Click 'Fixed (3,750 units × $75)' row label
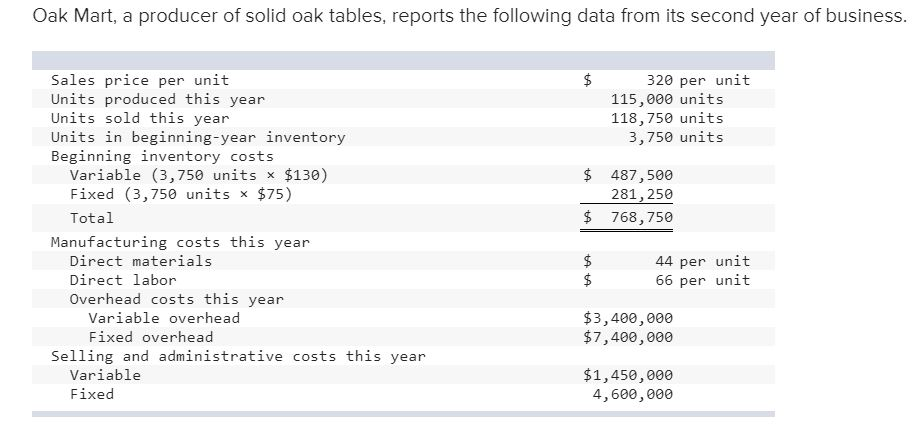The width and height of the screenshot is (914, 444). pos(181,194)
